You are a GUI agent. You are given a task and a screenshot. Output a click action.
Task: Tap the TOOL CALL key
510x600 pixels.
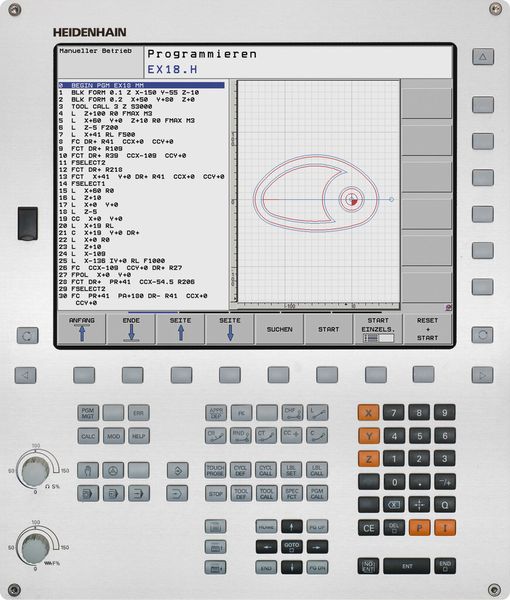(266, 493)
